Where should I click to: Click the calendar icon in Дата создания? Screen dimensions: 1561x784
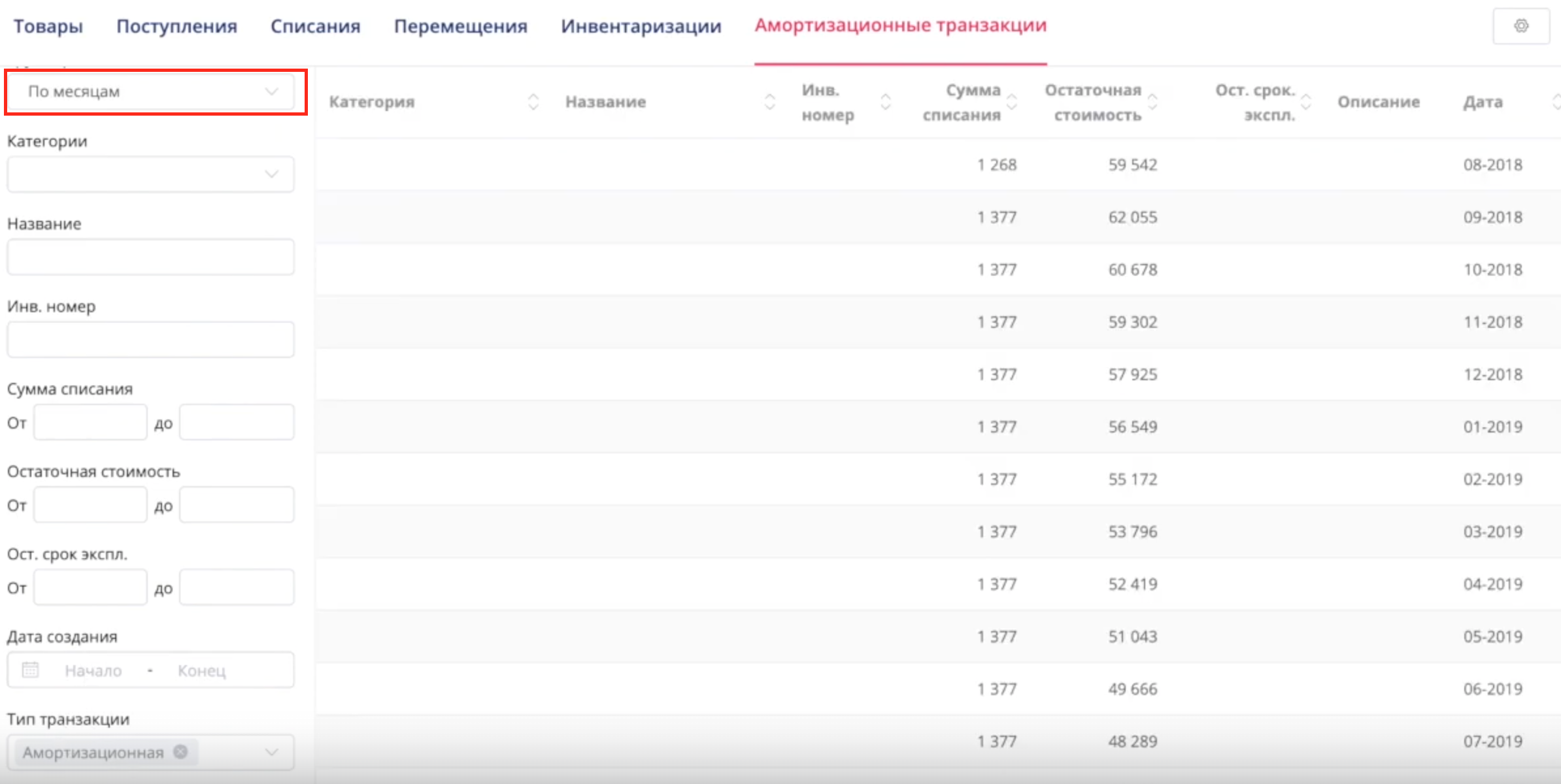click(31, 670)
